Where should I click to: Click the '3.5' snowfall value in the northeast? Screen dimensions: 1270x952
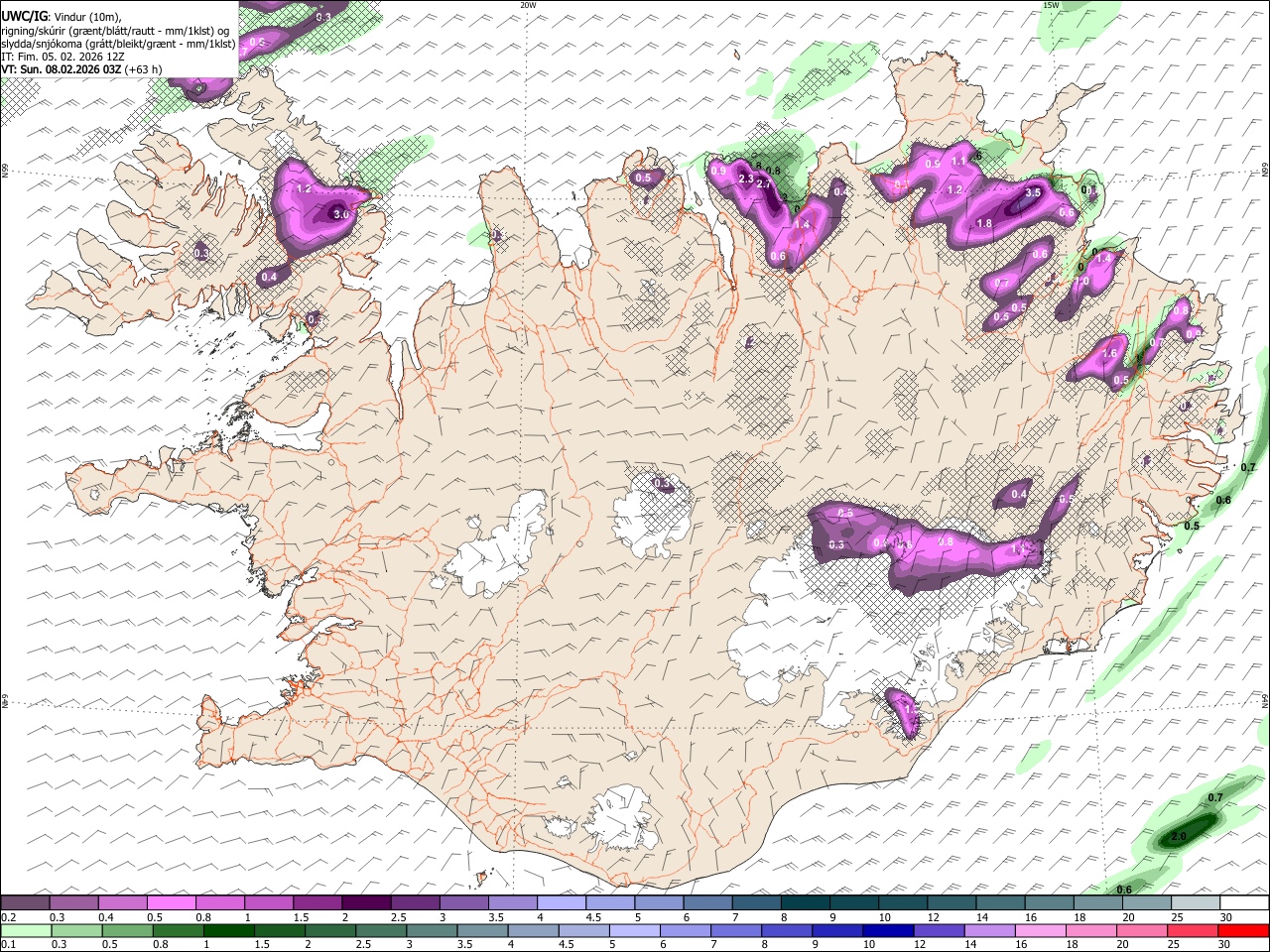point(1033,193)
